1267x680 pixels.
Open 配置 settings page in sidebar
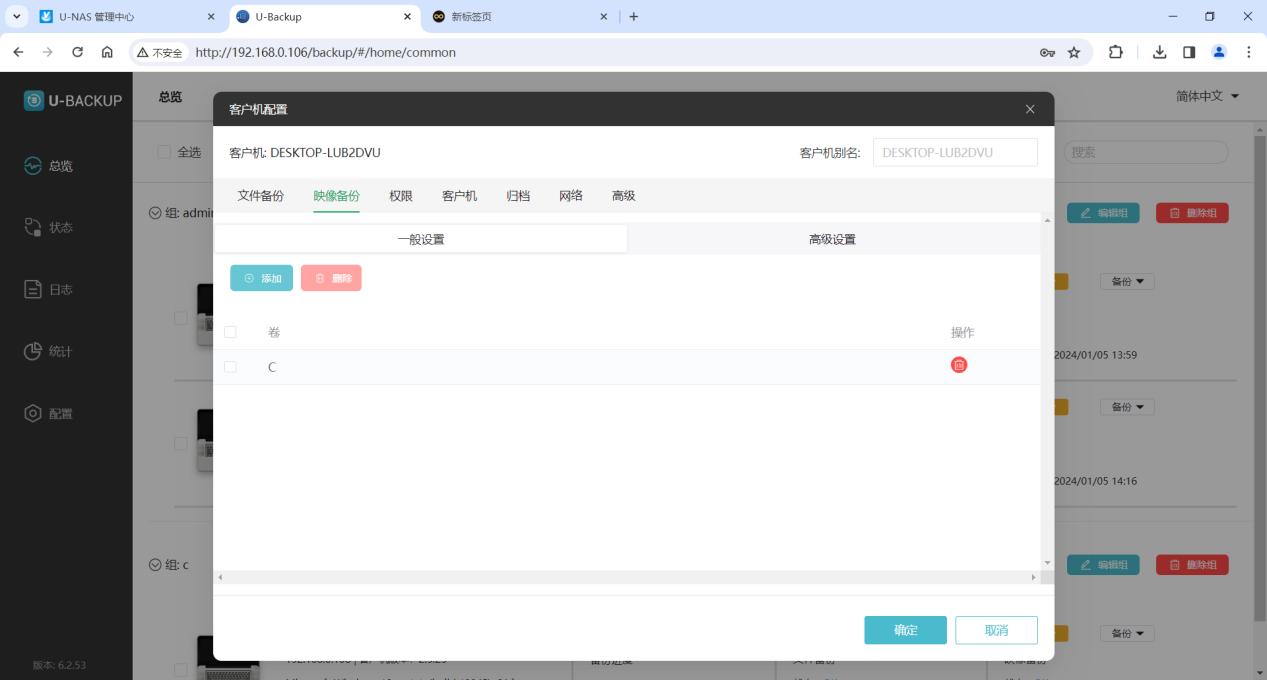[x=50, y=414]
